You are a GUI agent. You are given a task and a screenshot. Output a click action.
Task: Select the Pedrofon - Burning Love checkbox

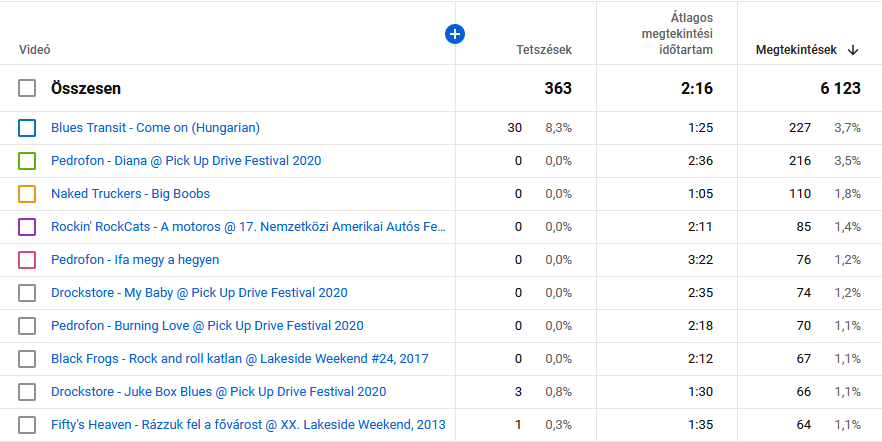coord(27,326)
